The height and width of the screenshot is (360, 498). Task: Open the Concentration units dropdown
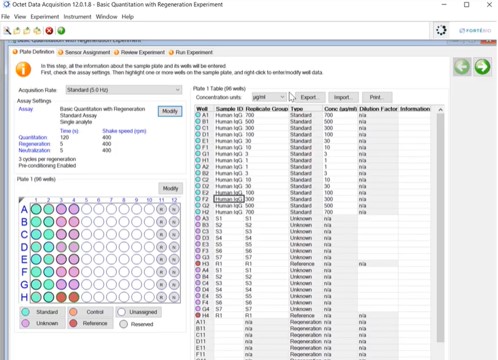pos(269,97)
